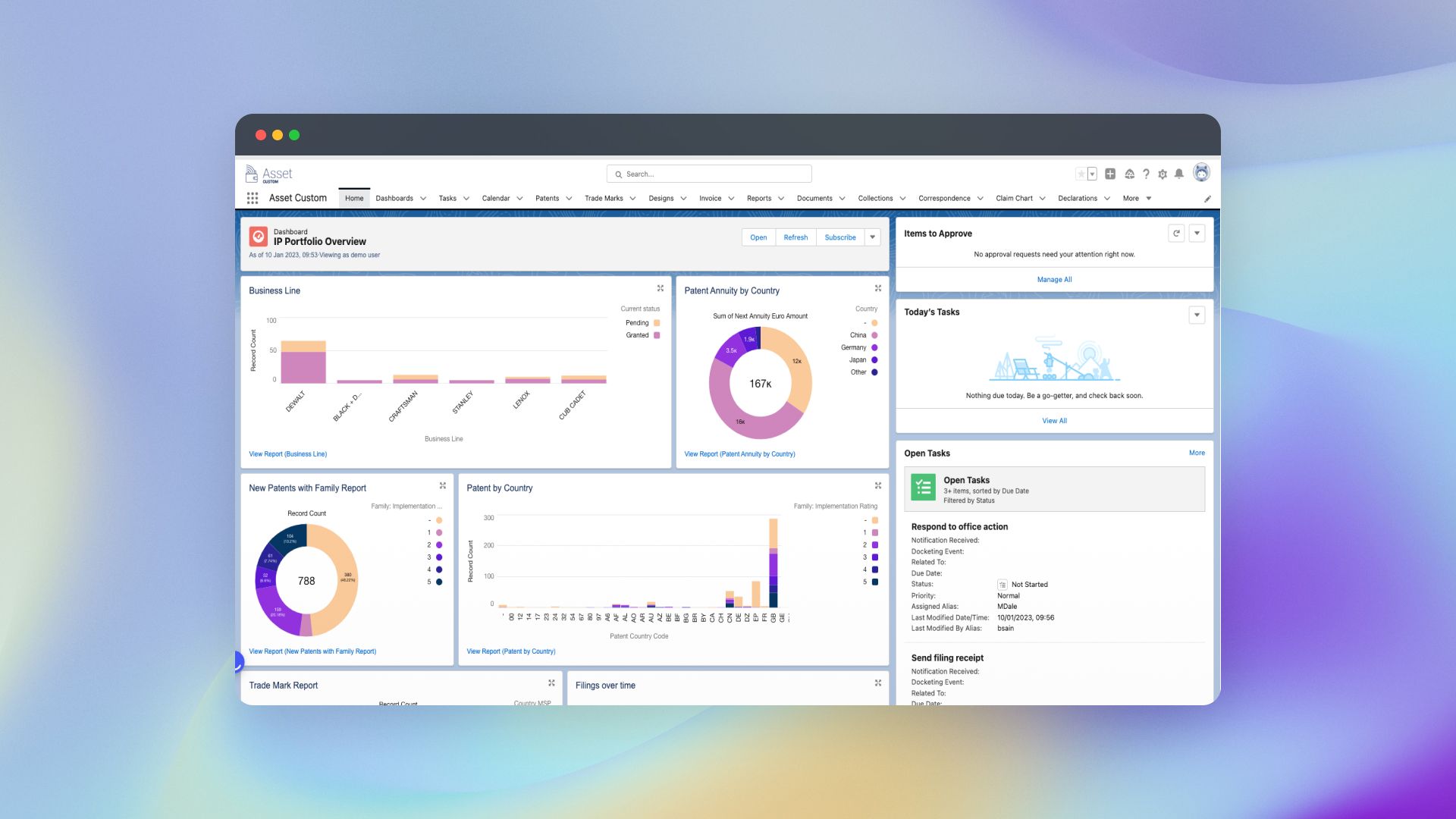
Task: Open the user avatar profile picture
Action: tap(1202, 173)
